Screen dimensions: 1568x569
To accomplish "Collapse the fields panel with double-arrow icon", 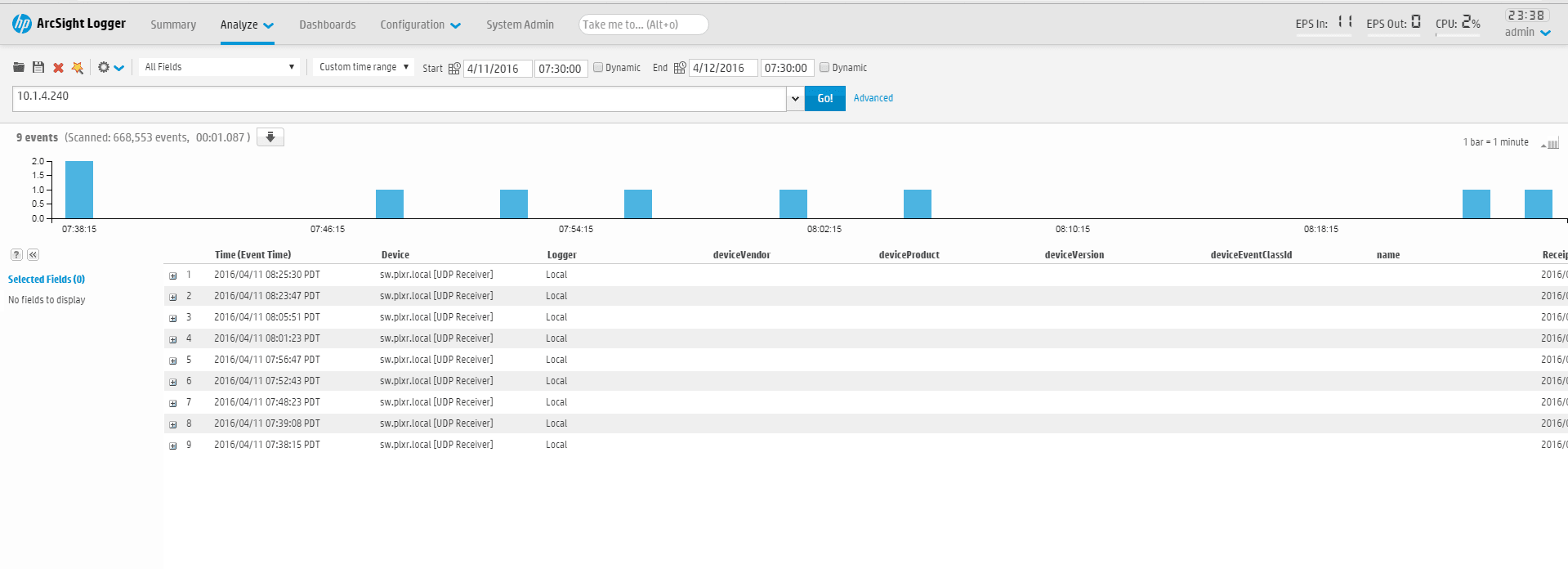I will point(33,255).
